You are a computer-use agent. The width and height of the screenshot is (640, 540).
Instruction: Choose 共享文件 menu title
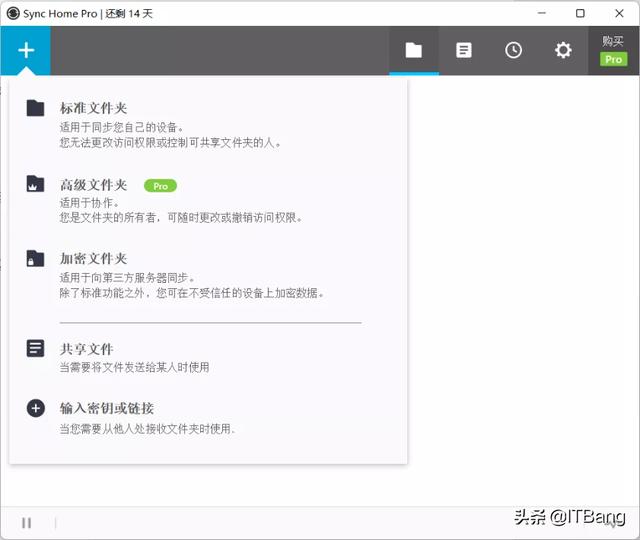pos(87,349)
